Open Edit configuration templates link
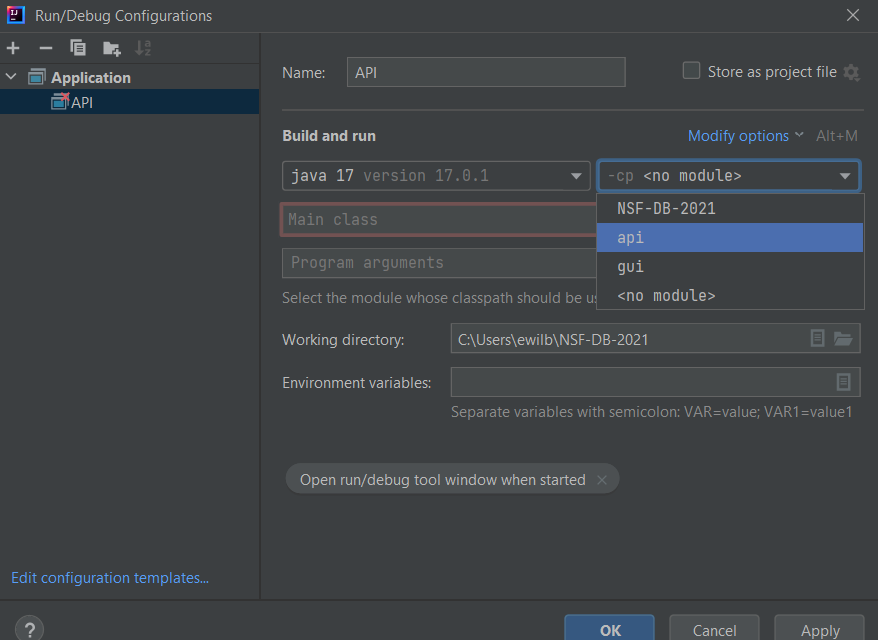Screen dimensions: 878x640 pos(110,577)
